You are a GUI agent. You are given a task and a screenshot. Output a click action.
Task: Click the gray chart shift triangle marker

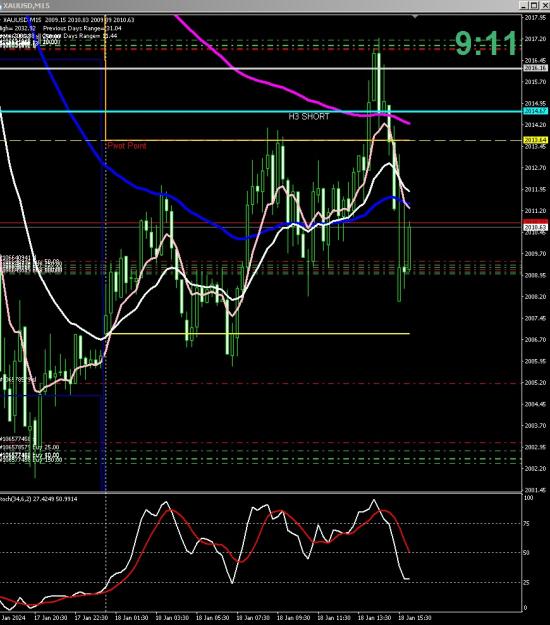point(415,17)
